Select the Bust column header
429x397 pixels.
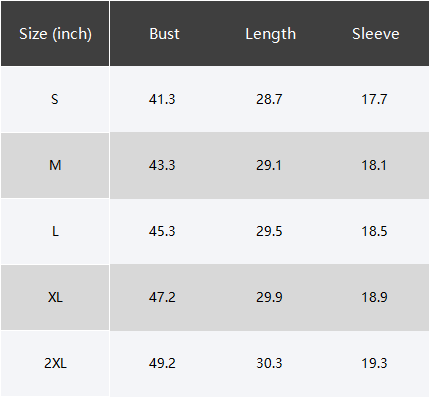(164, 34)
